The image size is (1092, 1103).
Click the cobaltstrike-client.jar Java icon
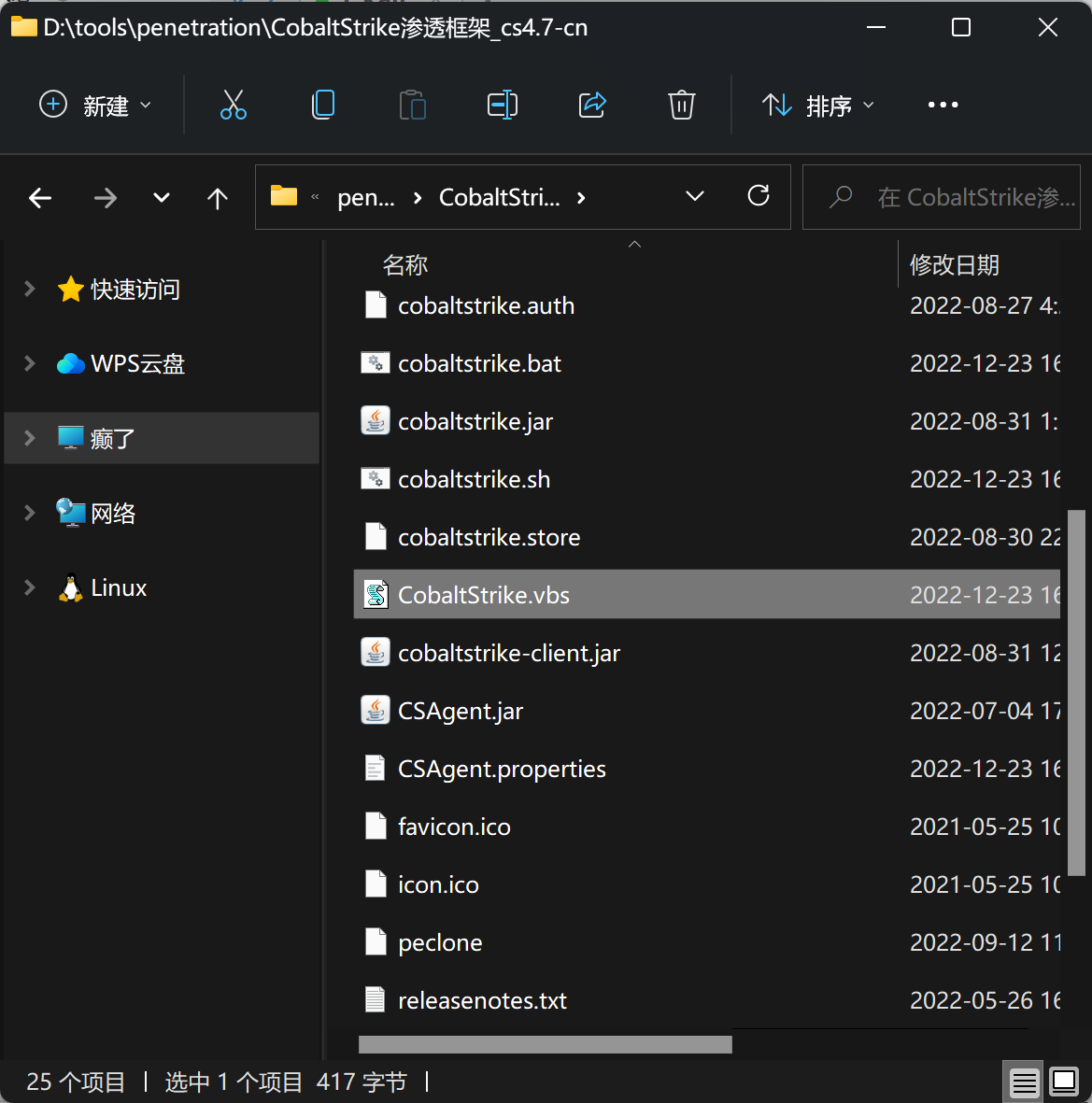pyautogui.click(x=375, y=653)
